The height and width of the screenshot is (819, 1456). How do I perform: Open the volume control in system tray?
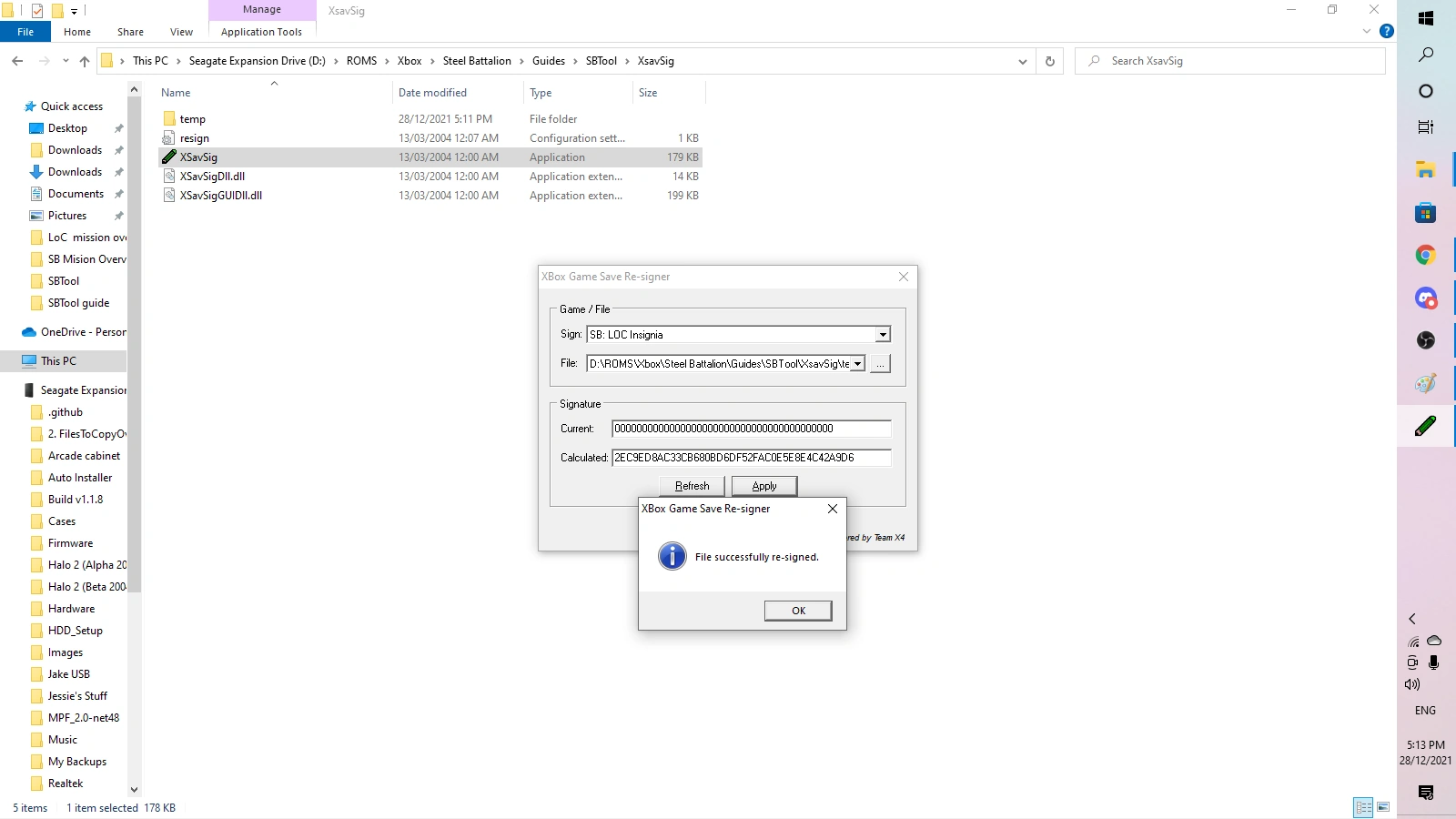pyautogui.click(x=1412, y=684)
